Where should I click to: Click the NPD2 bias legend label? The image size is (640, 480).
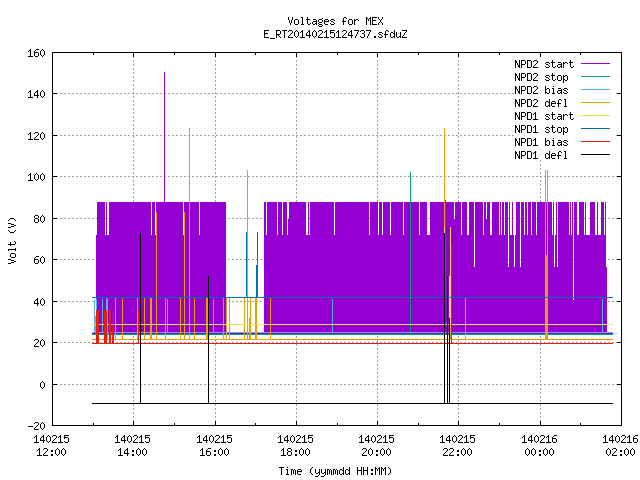(x=541, y=90)
